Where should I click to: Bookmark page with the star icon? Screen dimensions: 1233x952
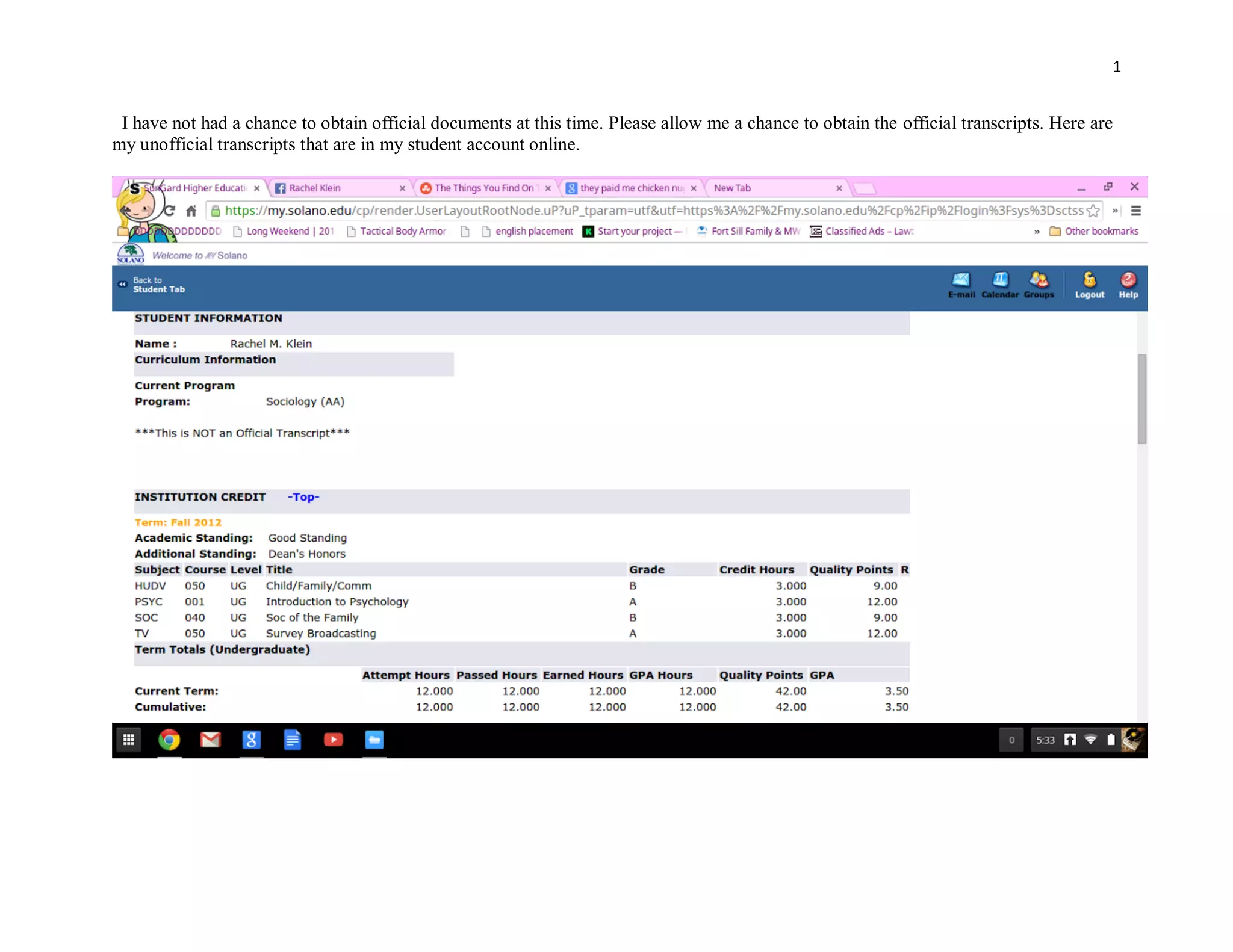1093,211
